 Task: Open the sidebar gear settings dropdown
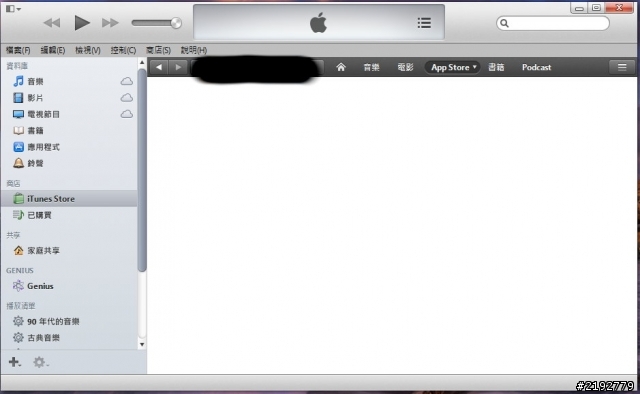[x=40, y=362]
